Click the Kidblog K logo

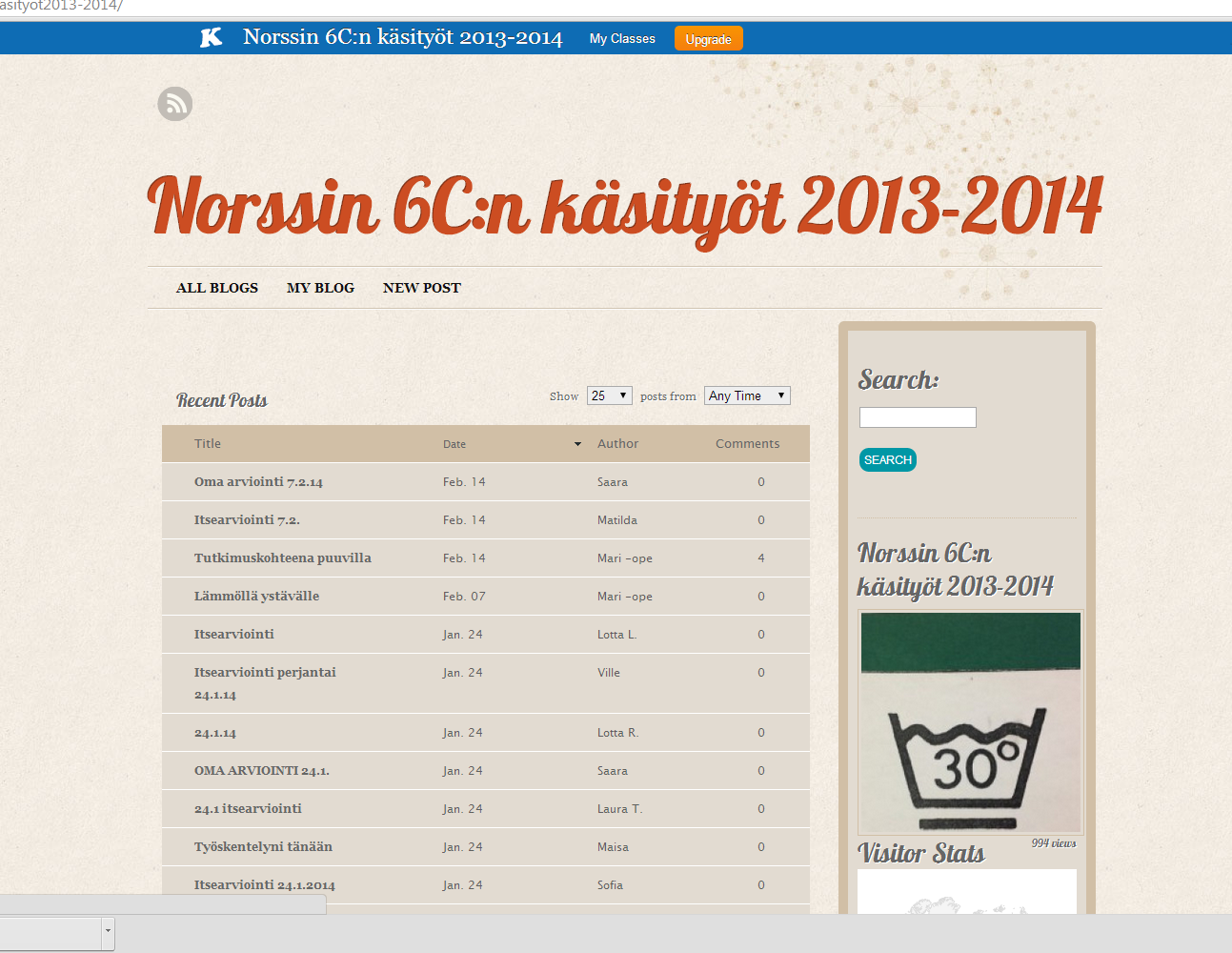pyautogui.click(x=211, y=37)
